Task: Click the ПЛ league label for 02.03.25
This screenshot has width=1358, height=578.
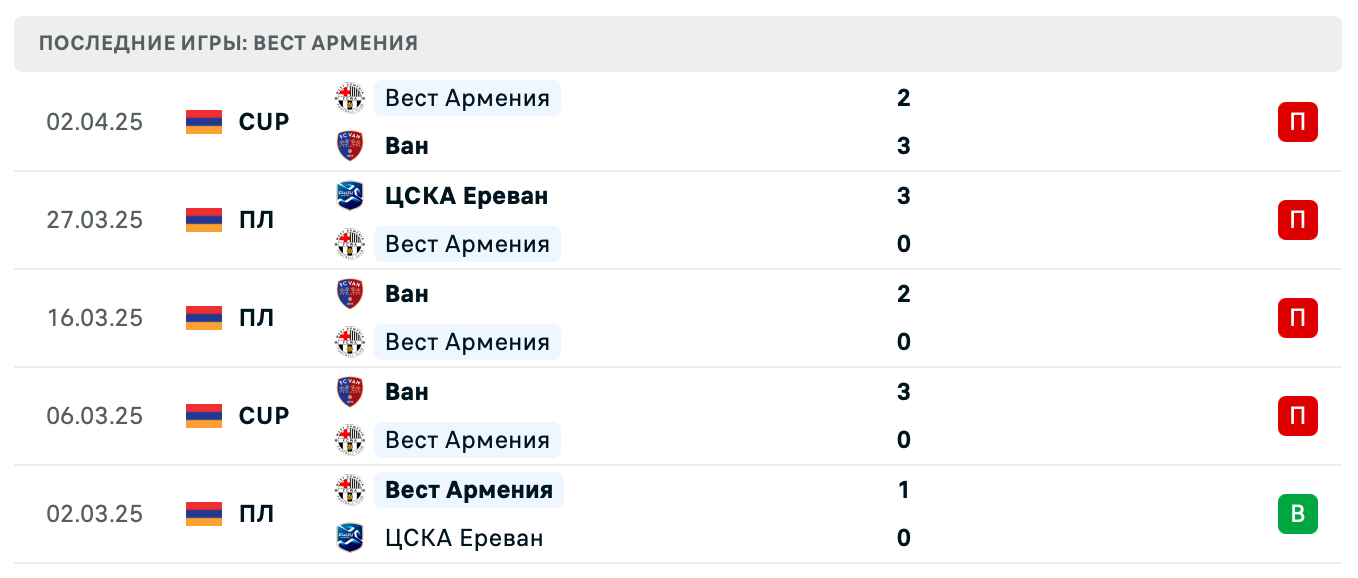Action: pos(257,514)
